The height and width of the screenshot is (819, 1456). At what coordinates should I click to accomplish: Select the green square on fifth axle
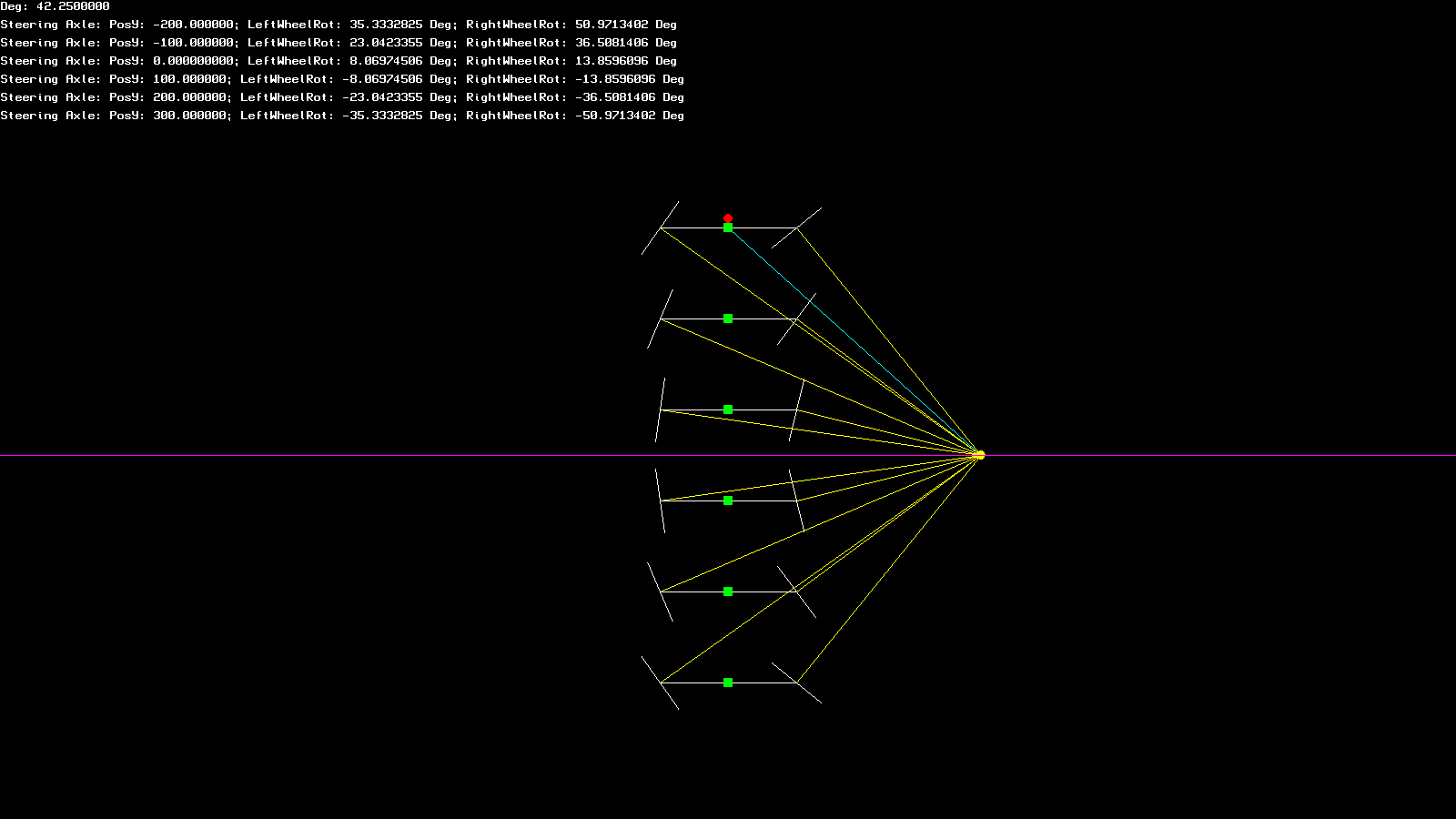tap(728, 591)
